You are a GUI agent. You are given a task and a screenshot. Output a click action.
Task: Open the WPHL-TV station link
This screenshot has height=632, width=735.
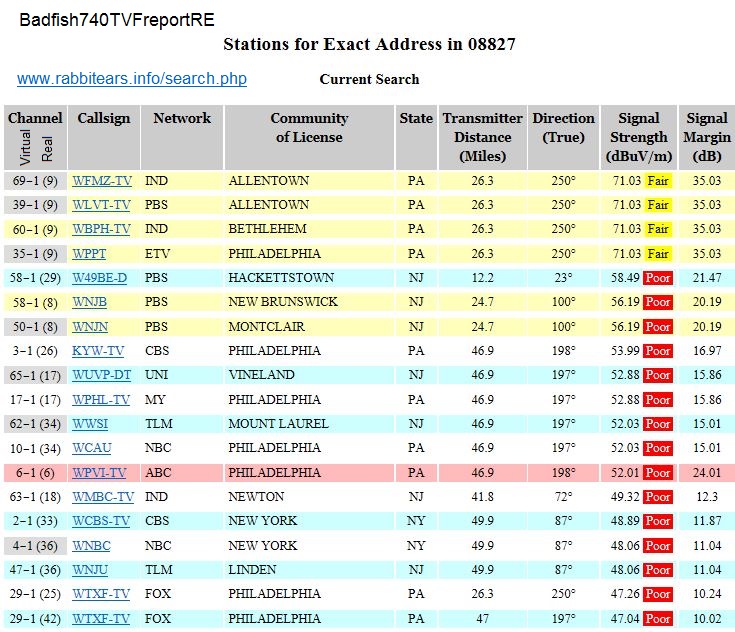point(101,399)
